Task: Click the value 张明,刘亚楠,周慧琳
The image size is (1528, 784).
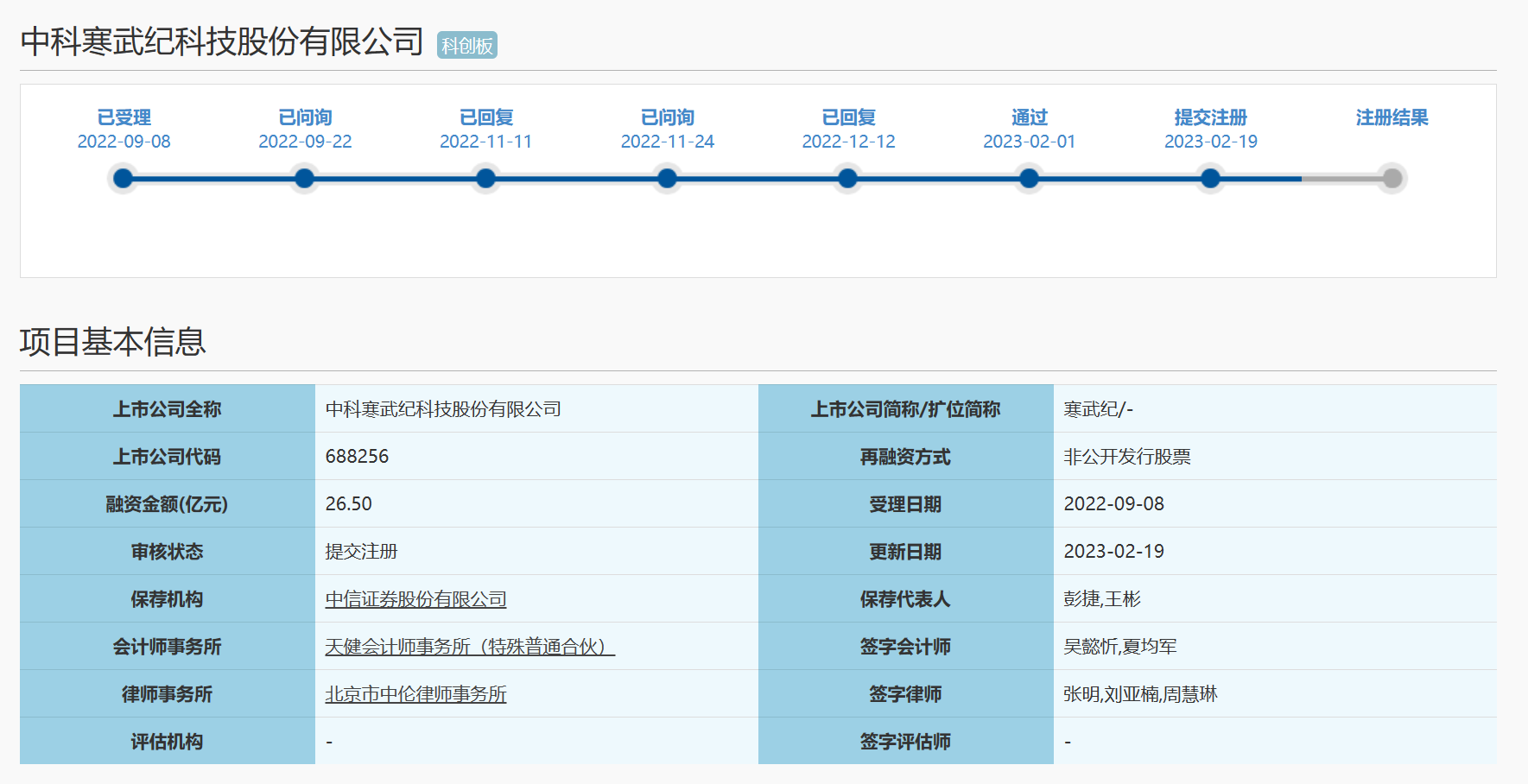Action: [1140, 694]
